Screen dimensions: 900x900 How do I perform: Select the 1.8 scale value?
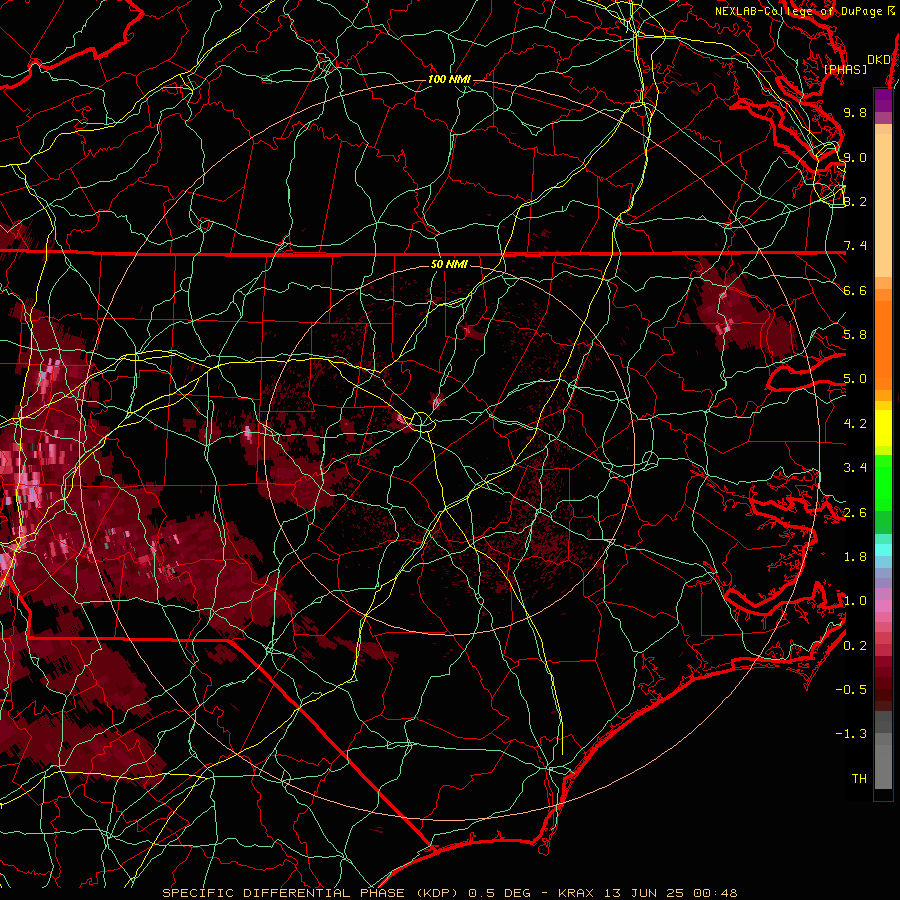[855, 557]
